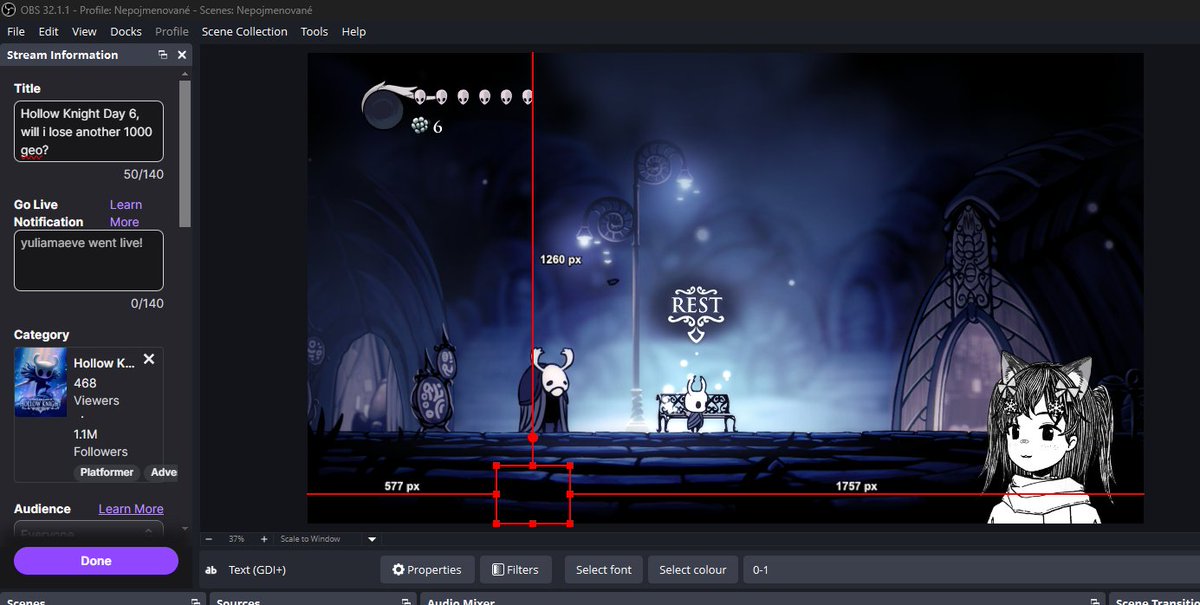Screen dimensions: 1200x605
Task: Click inside the red selected source box
Action: tap(533, 494)
